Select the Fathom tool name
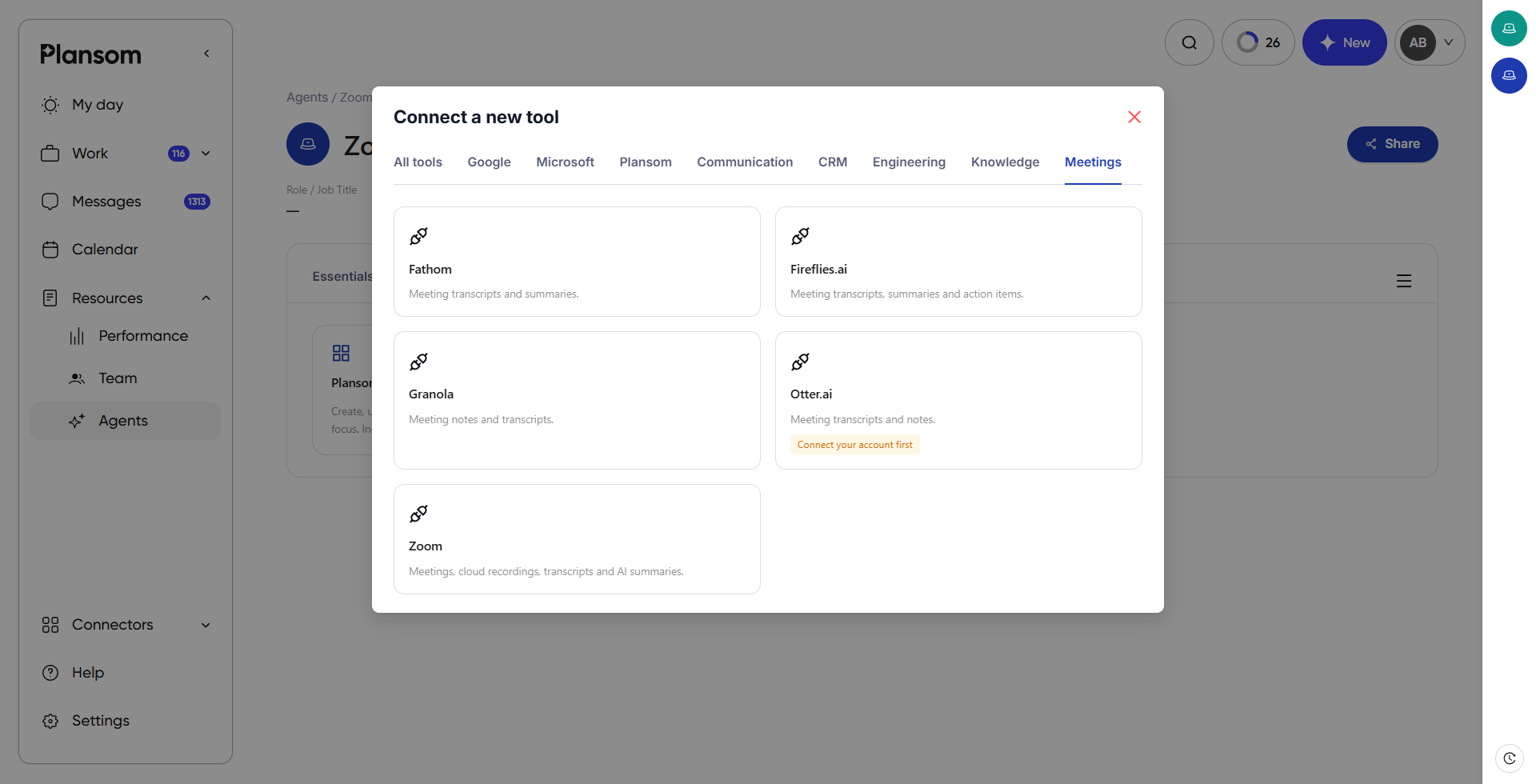The image size is (1536, 784). tap(430, 270)
